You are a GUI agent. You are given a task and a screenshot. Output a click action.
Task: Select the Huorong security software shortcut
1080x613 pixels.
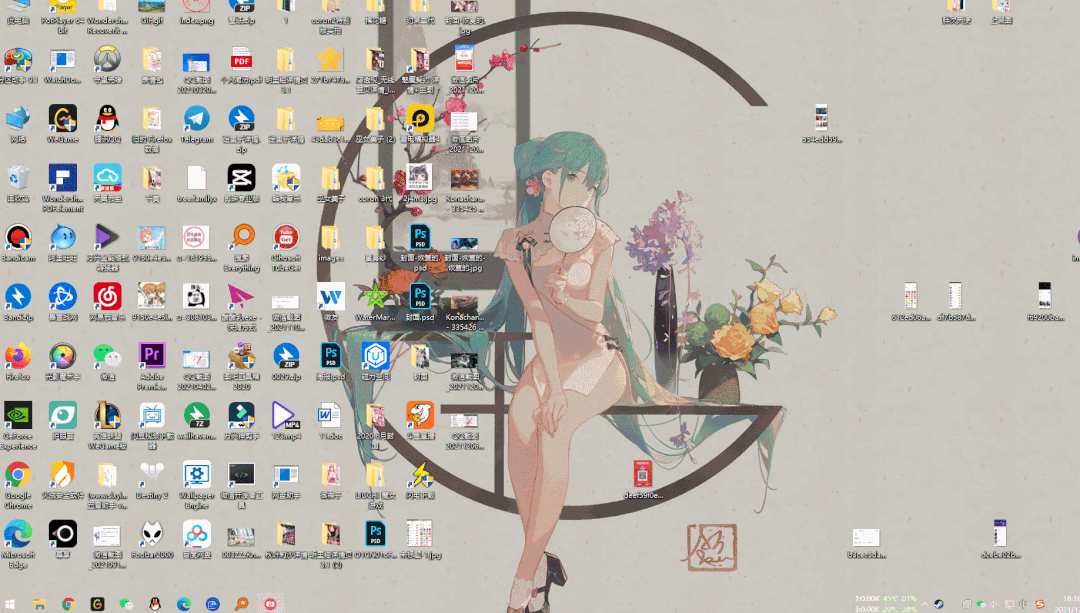pos(63,479)
